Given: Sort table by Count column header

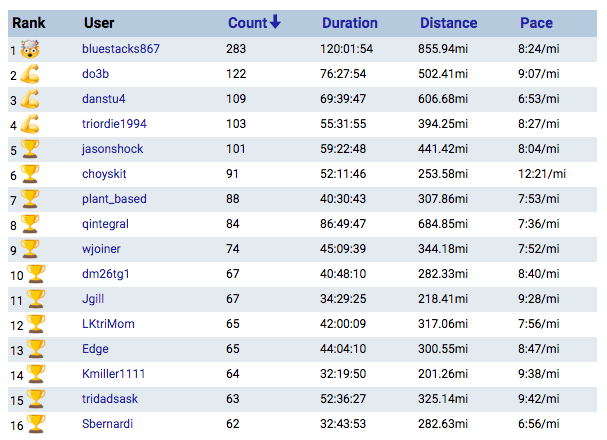Looking at the screenshot, I should point(247,23).
